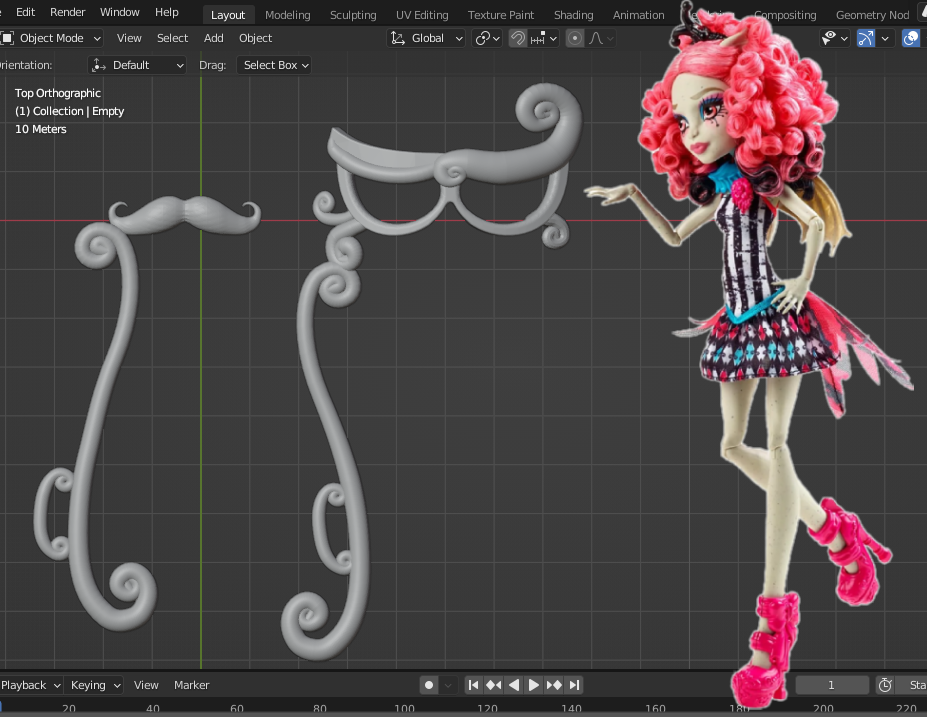
Task: Click the proportional editing icon
Action: click(576, 38)
